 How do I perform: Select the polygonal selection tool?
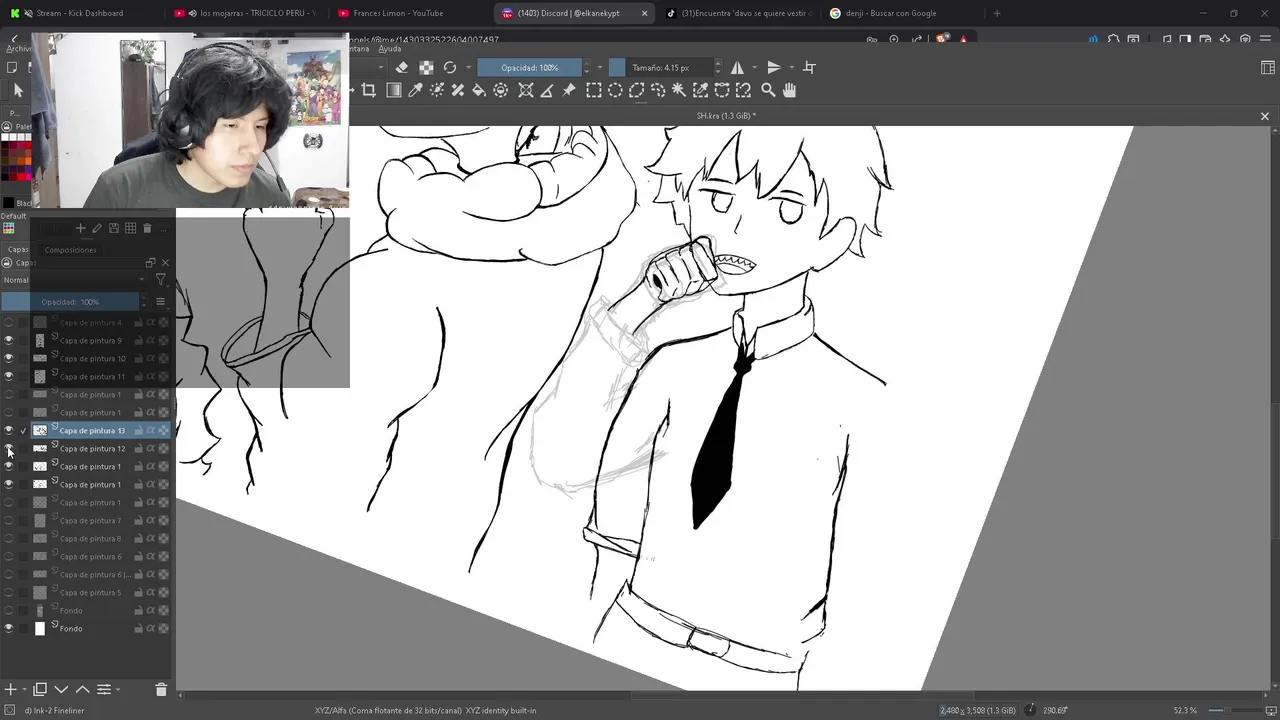click(x=636, y=90)
